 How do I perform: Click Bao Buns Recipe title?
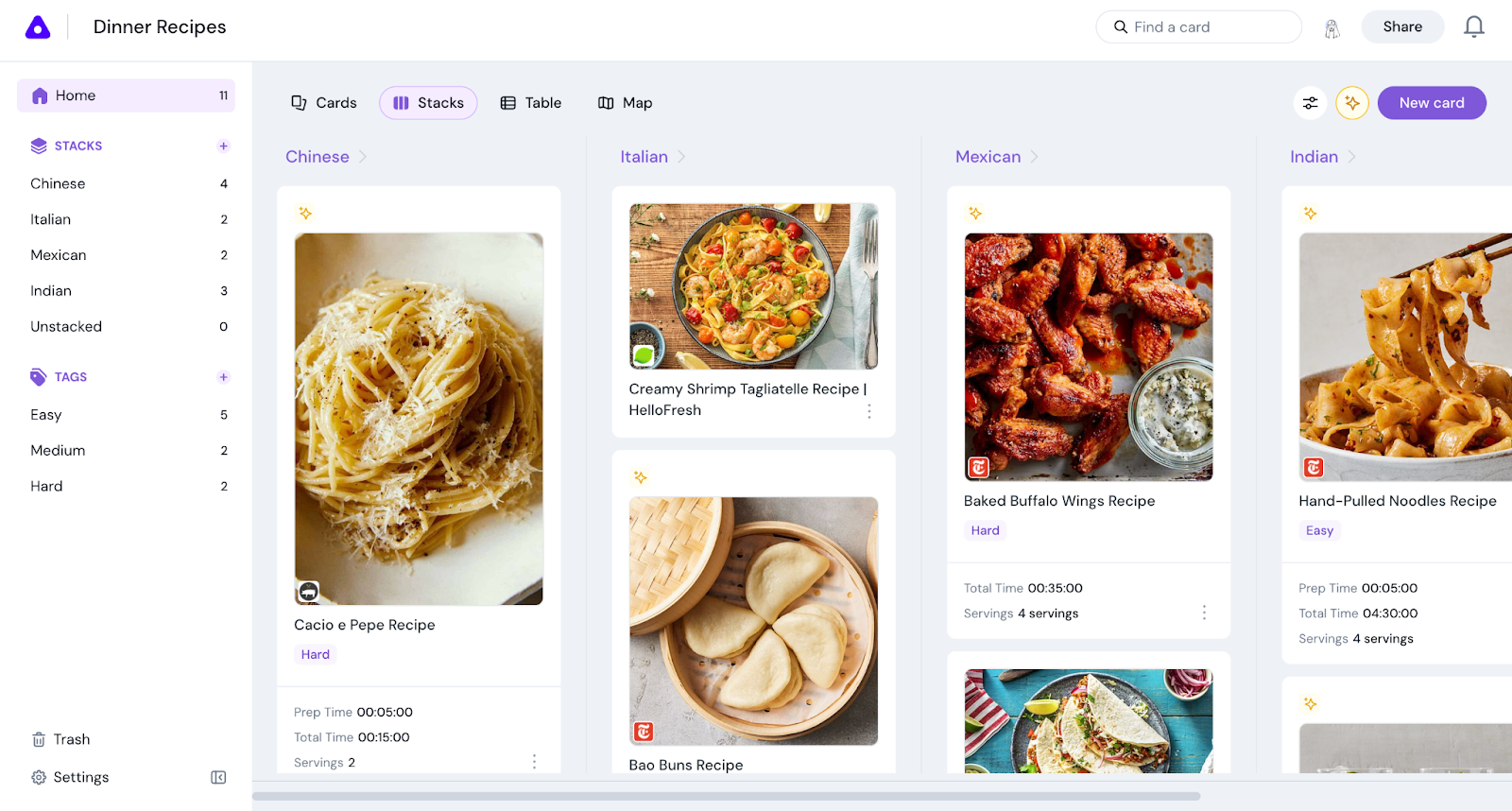(686, 766)
